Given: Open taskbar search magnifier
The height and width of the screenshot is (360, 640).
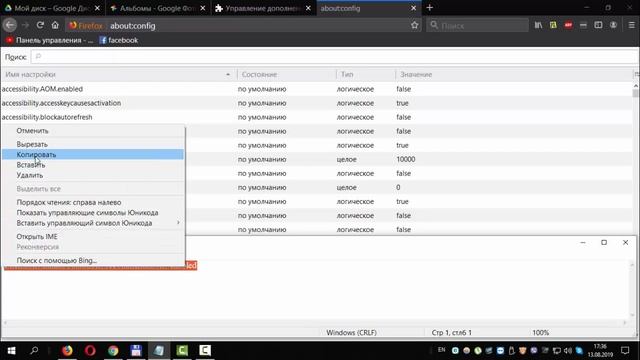Looking at the screenshot, I should pyautogui.click(x=34, y=350).
